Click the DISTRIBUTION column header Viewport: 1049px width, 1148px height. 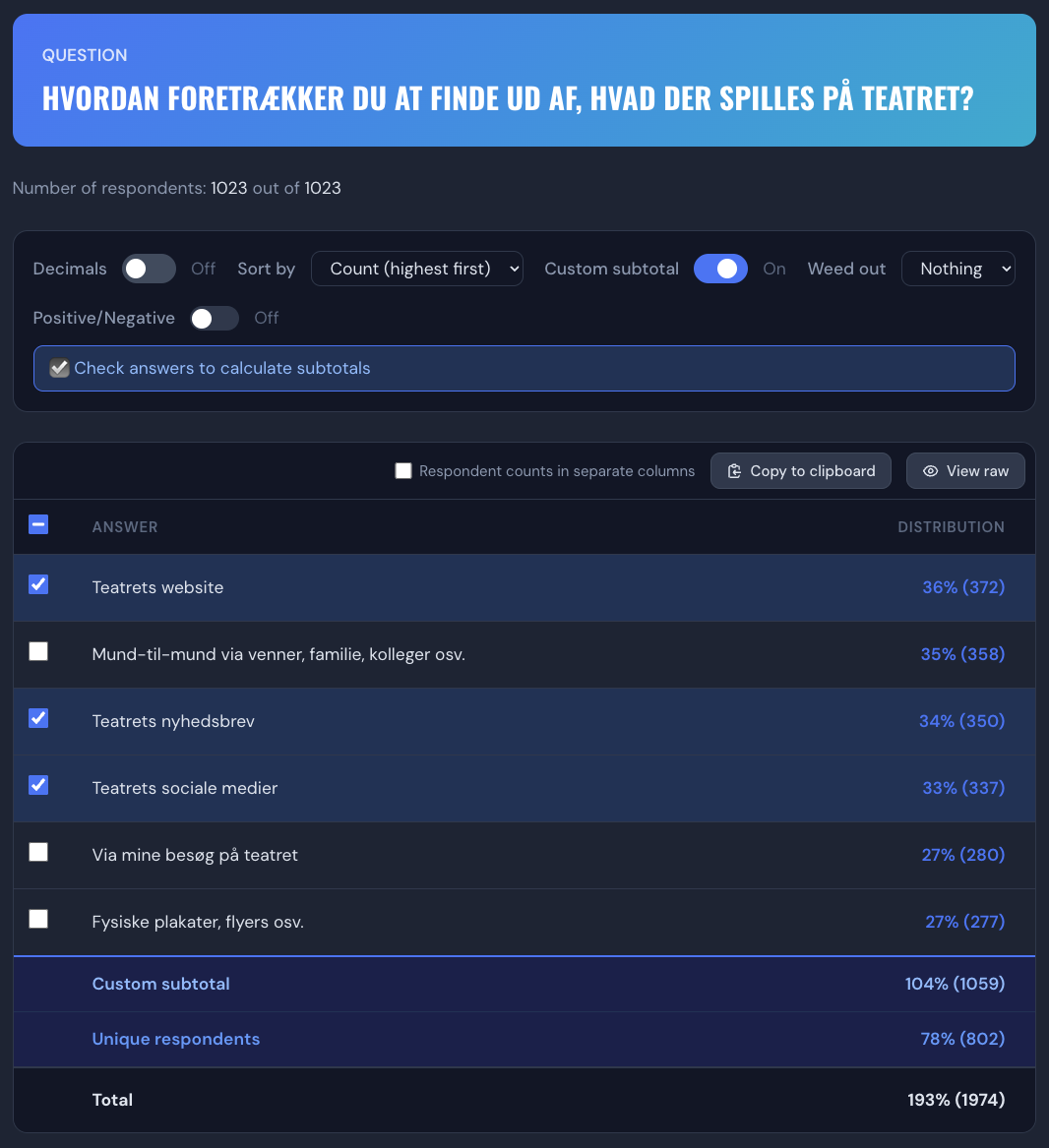[951, 527]
